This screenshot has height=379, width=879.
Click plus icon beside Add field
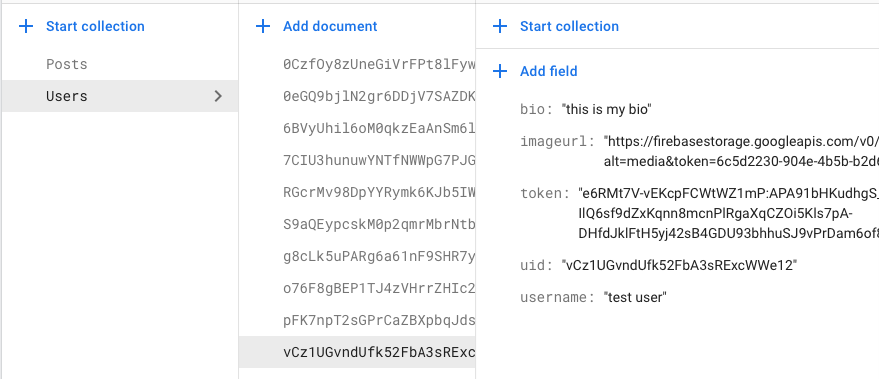[x=499, y=71]
